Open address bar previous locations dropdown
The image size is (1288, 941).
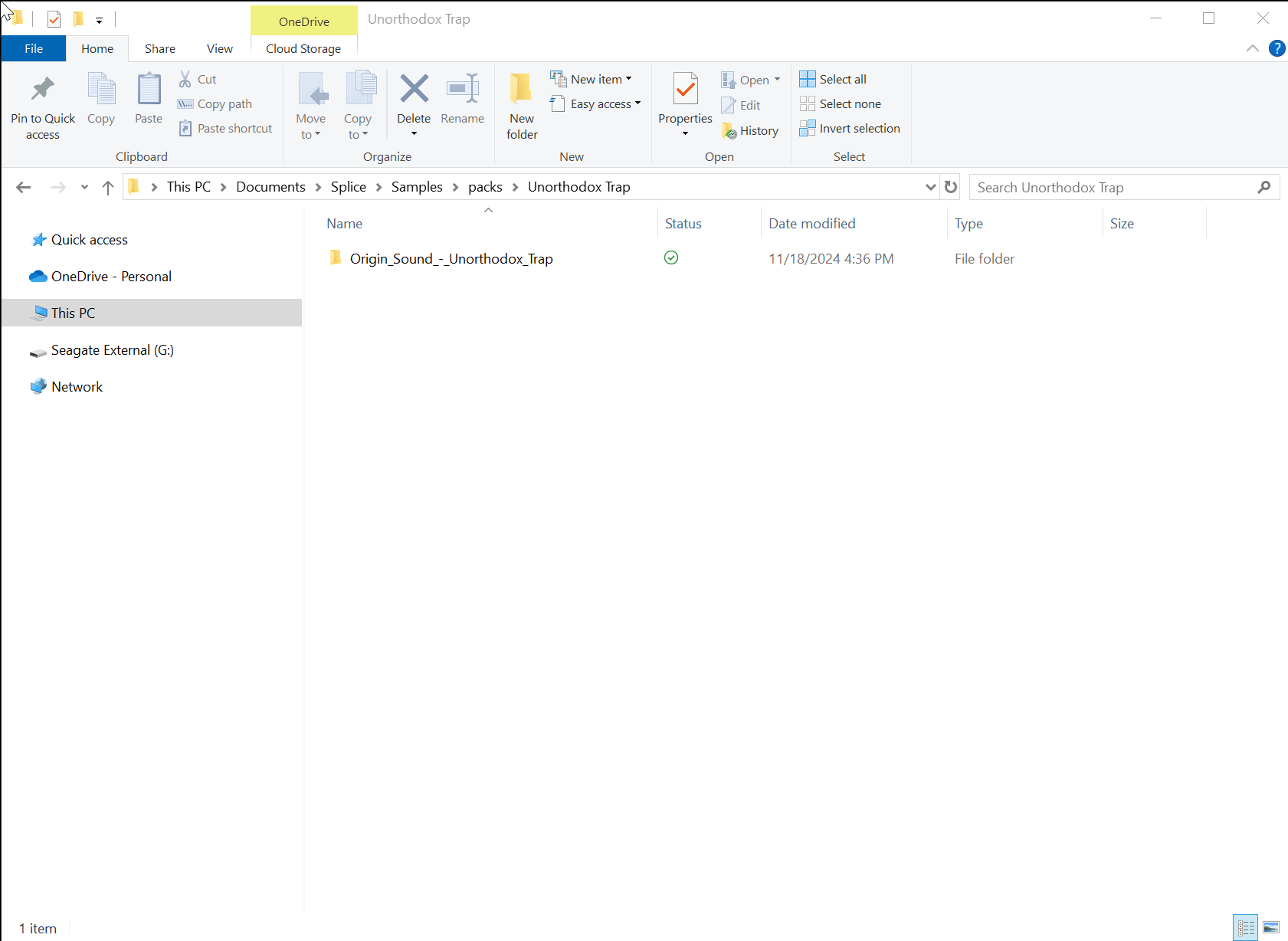pyautogui.click(x=930, y=187)
